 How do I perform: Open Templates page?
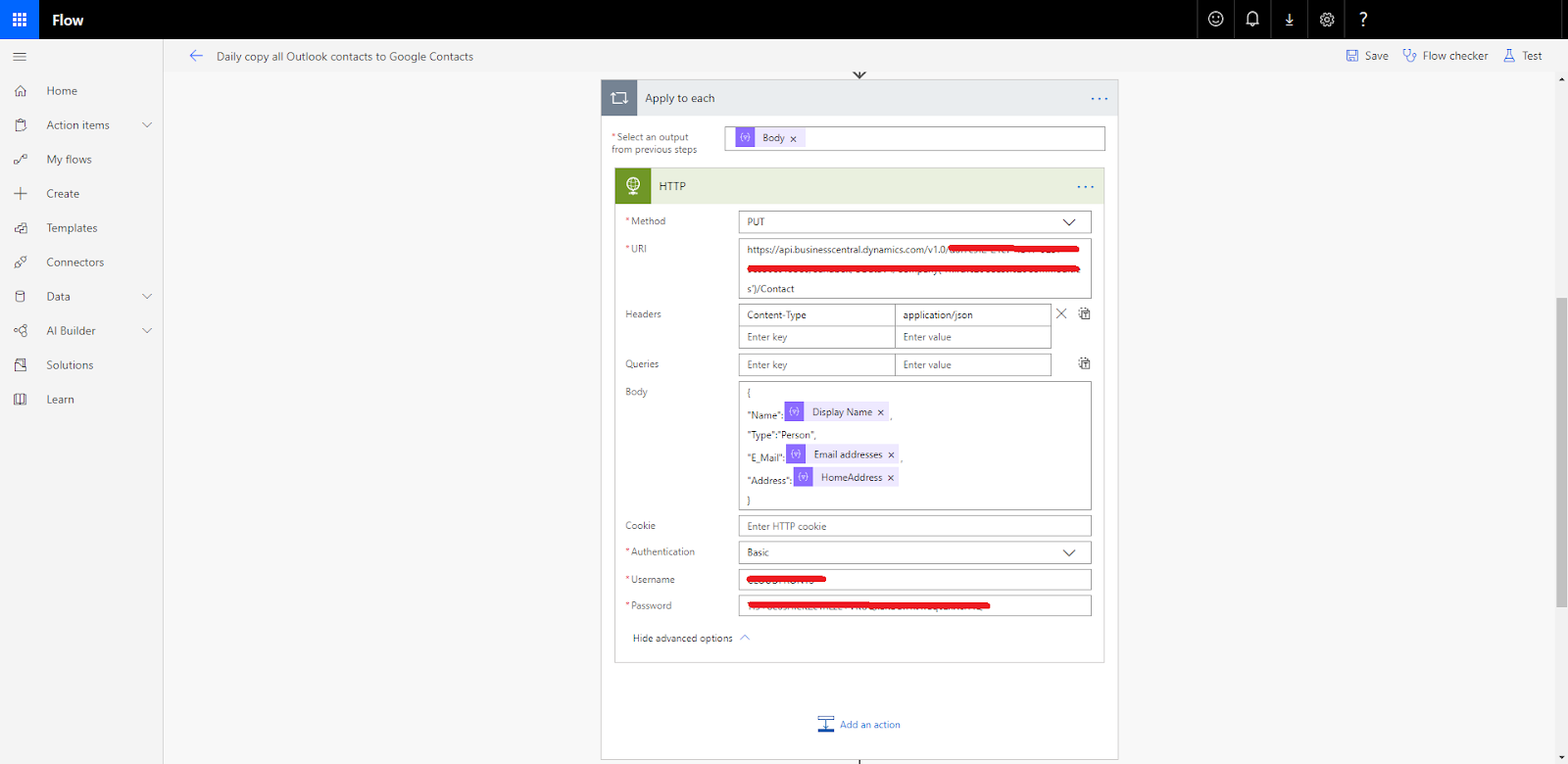pos(72,228)
